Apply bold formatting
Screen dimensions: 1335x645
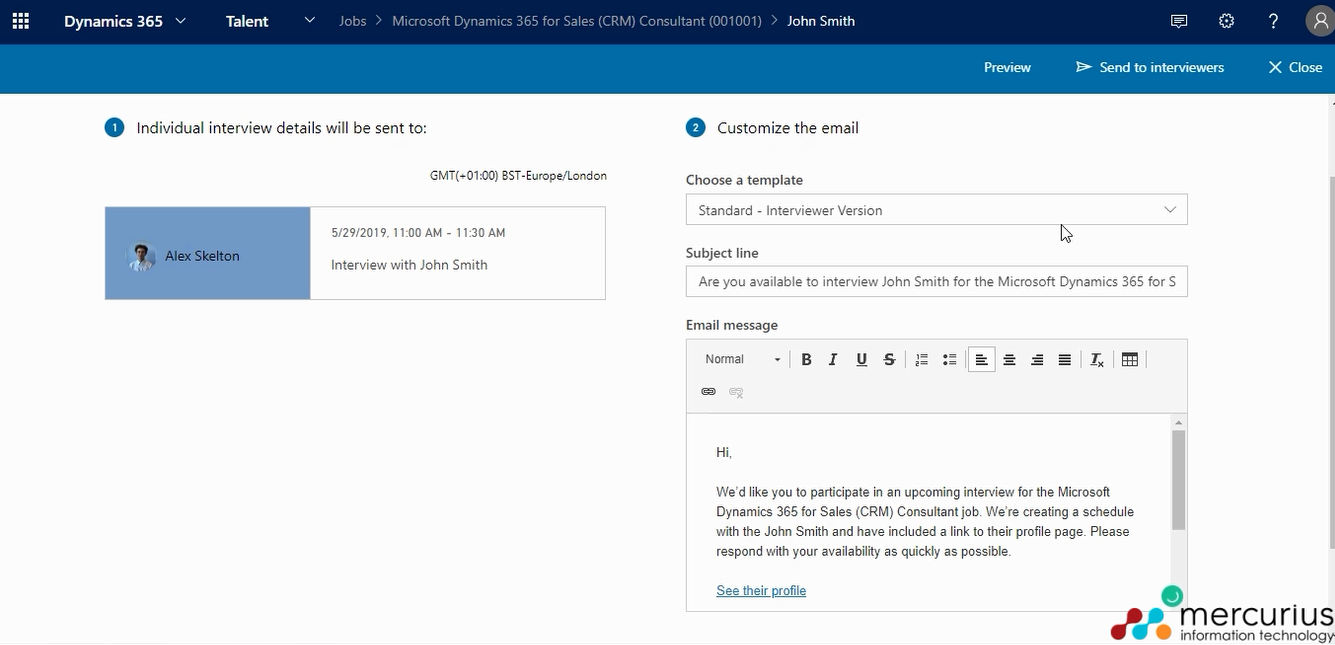click(x=806, y=360)
